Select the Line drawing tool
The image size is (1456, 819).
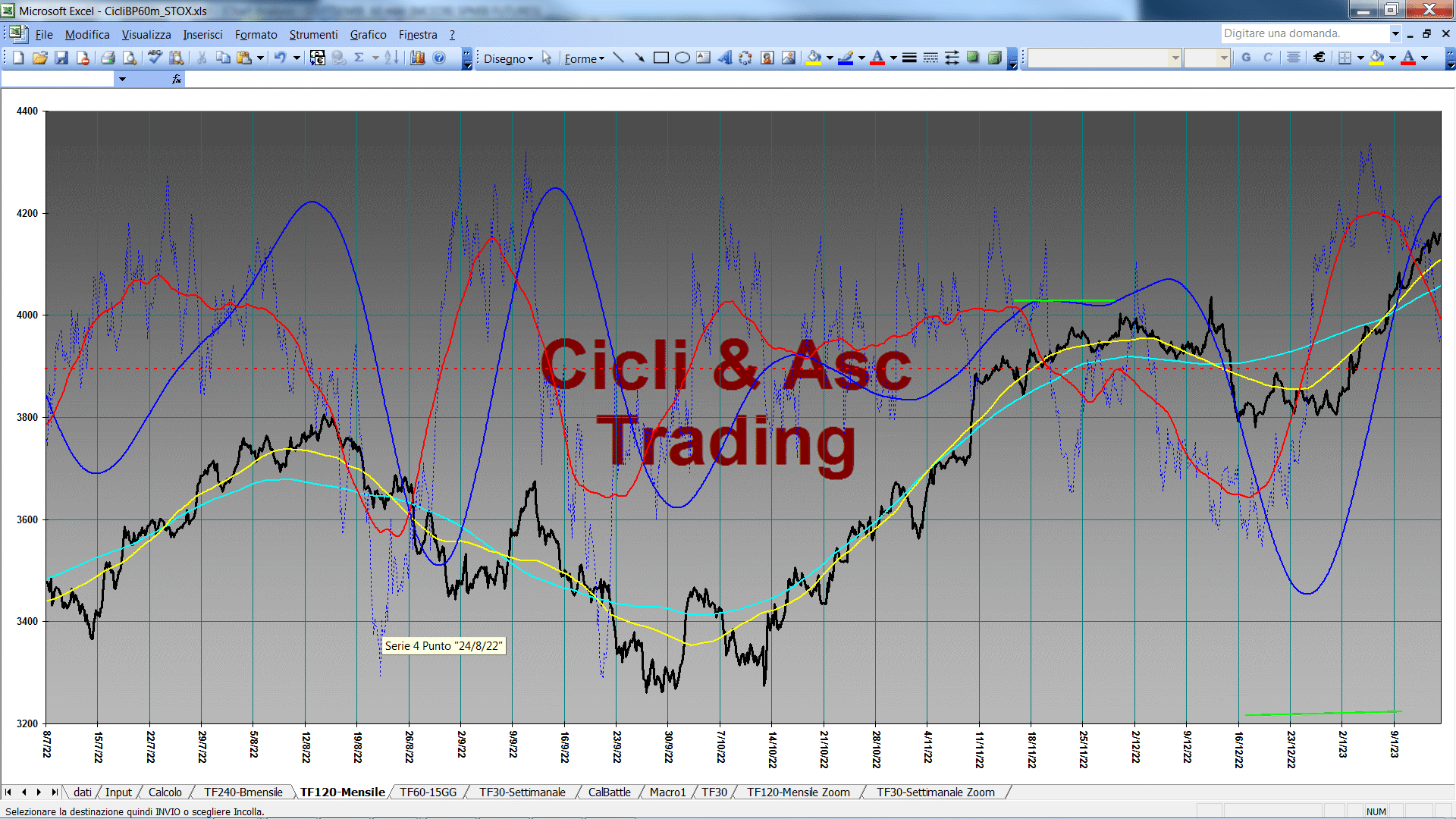[618, 58]
